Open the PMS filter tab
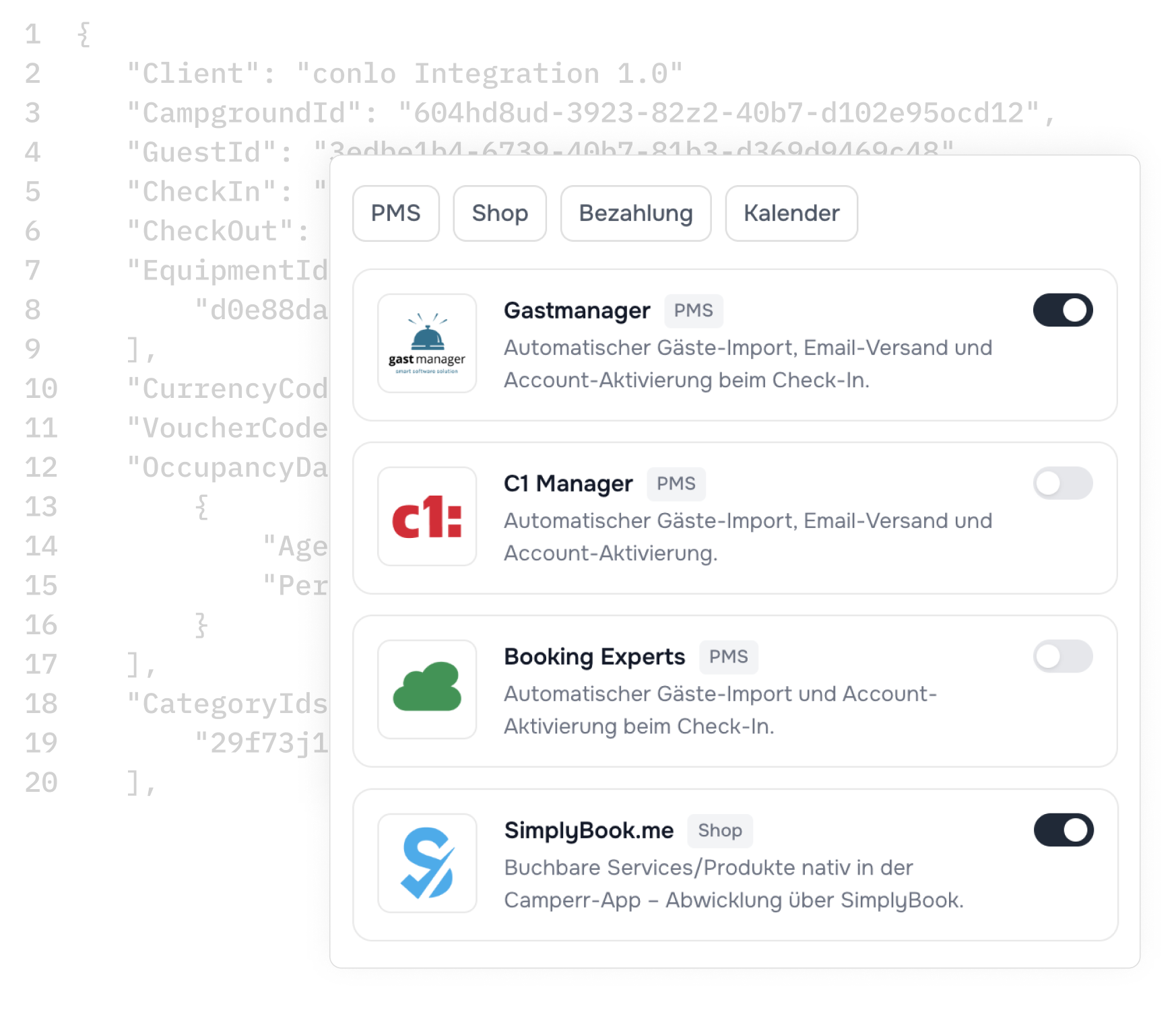This screenshot has height=1012, width=1176. [395, 213]
